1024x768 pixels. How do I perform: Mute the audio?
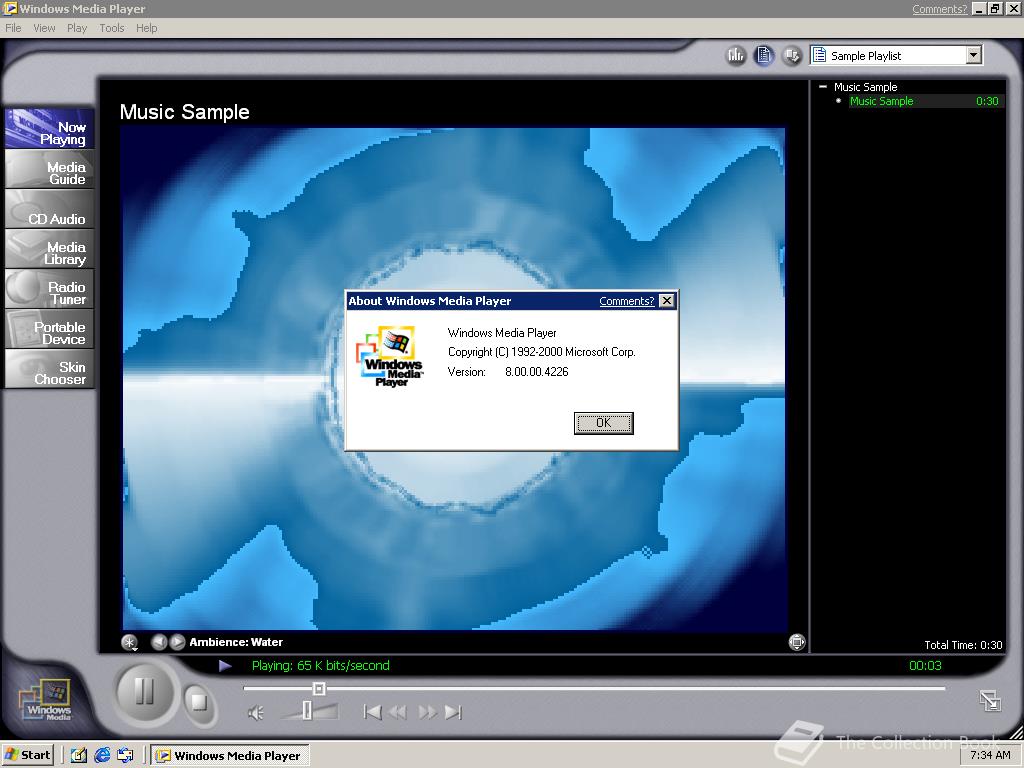click(x=255, y=712)
